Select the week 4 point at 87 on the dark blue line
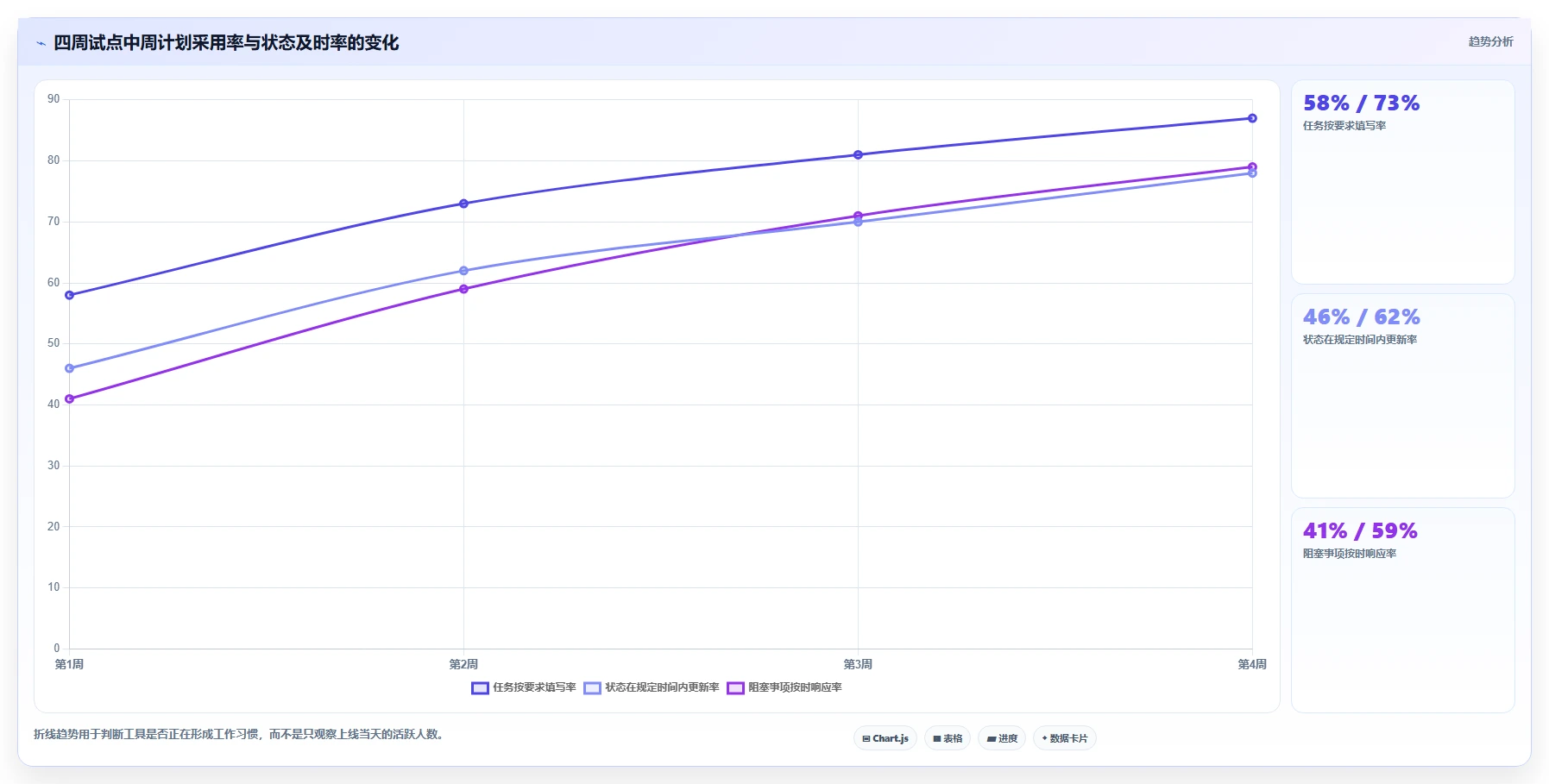 pos(1252,118)
